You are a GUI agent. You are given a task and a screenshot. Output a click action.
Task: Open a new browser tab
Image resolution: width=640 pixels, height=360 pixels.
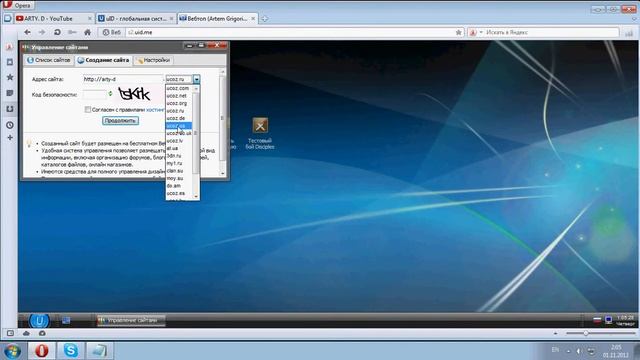(264, 19)
